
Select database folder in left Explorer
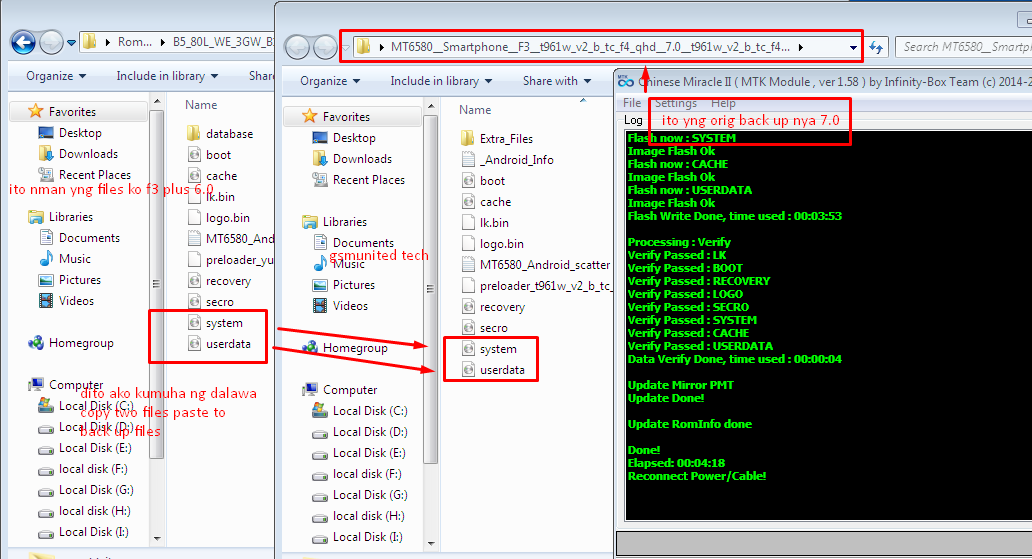(x=220, y=134)
